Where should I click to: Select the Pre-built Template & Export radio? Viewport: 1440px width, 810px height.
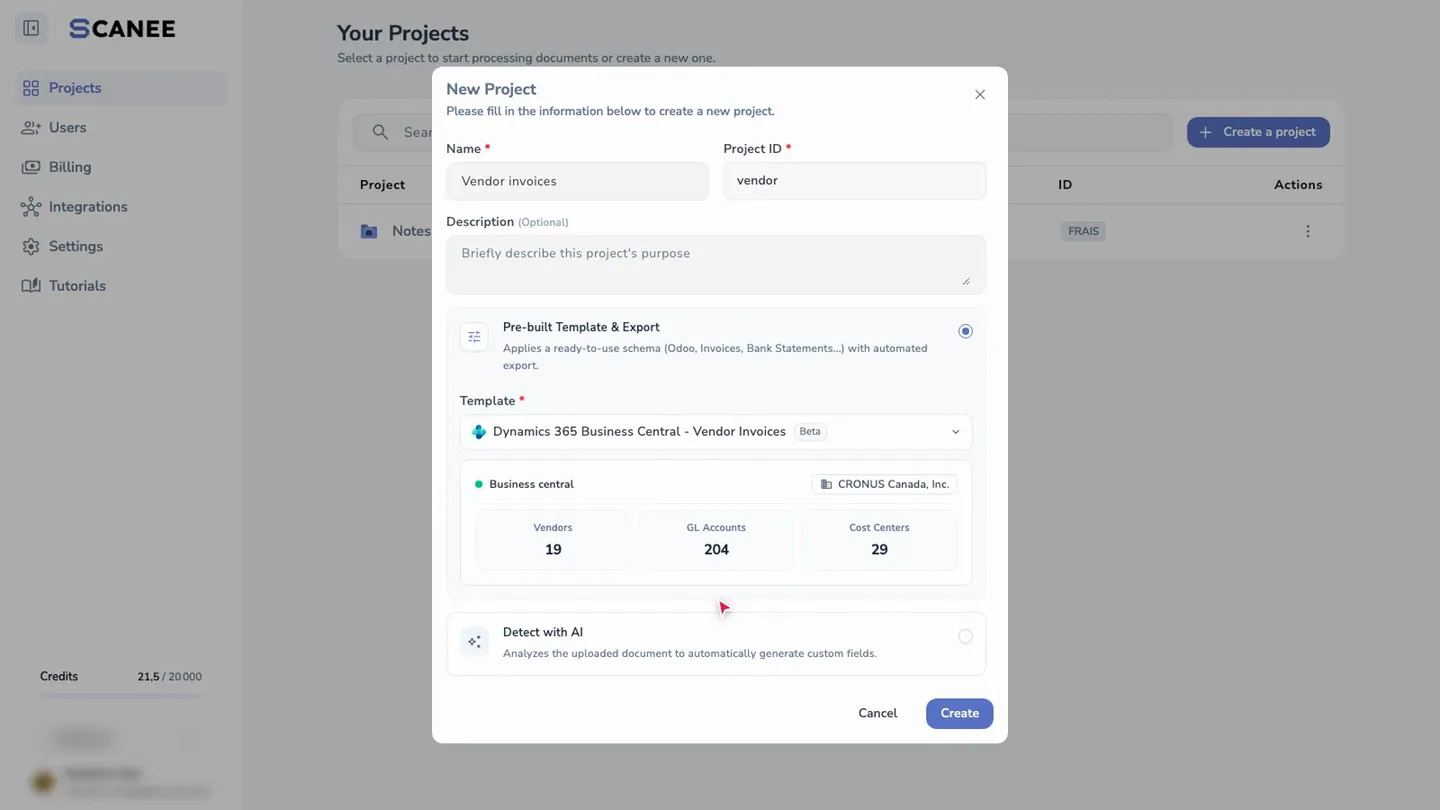pos(965,331)
